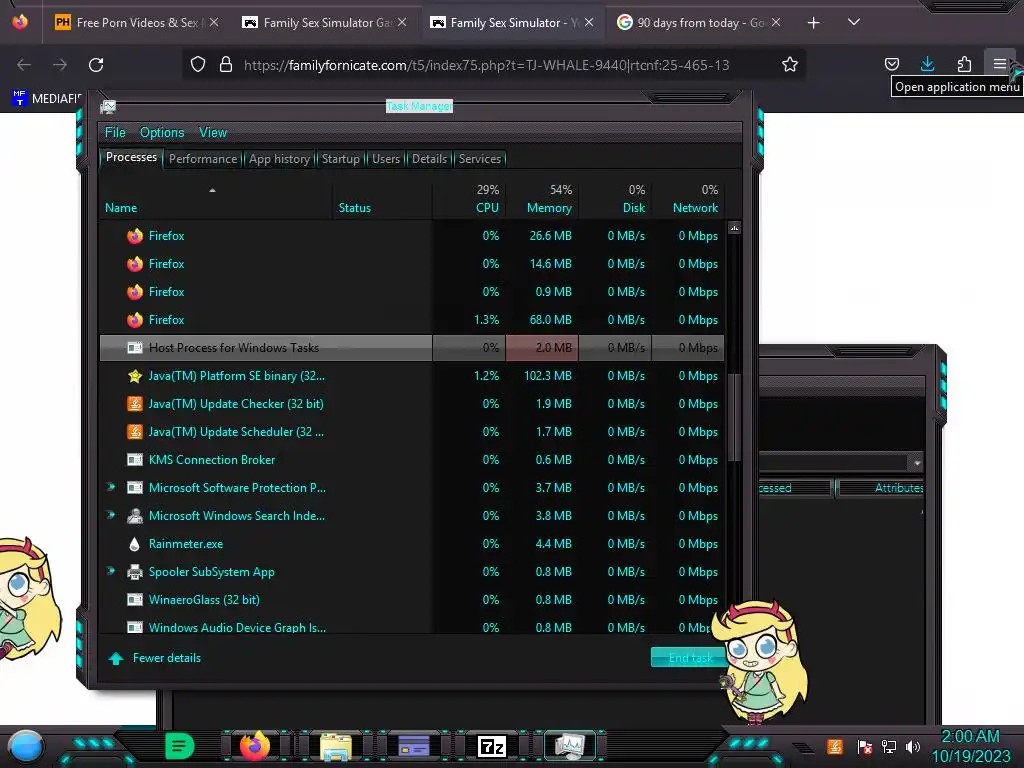Open the Save to Pocket button
The width and height of the screenshot is (1024, 768).
click(891, 64)
